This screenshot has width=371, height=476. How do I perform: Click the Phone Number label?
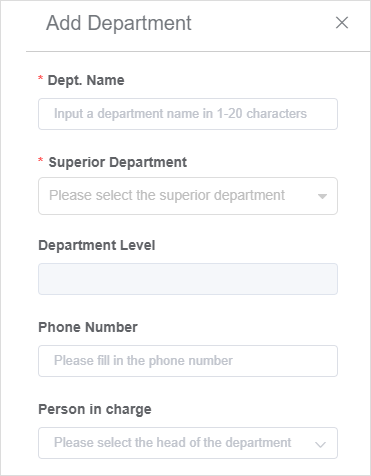point(88,327)
